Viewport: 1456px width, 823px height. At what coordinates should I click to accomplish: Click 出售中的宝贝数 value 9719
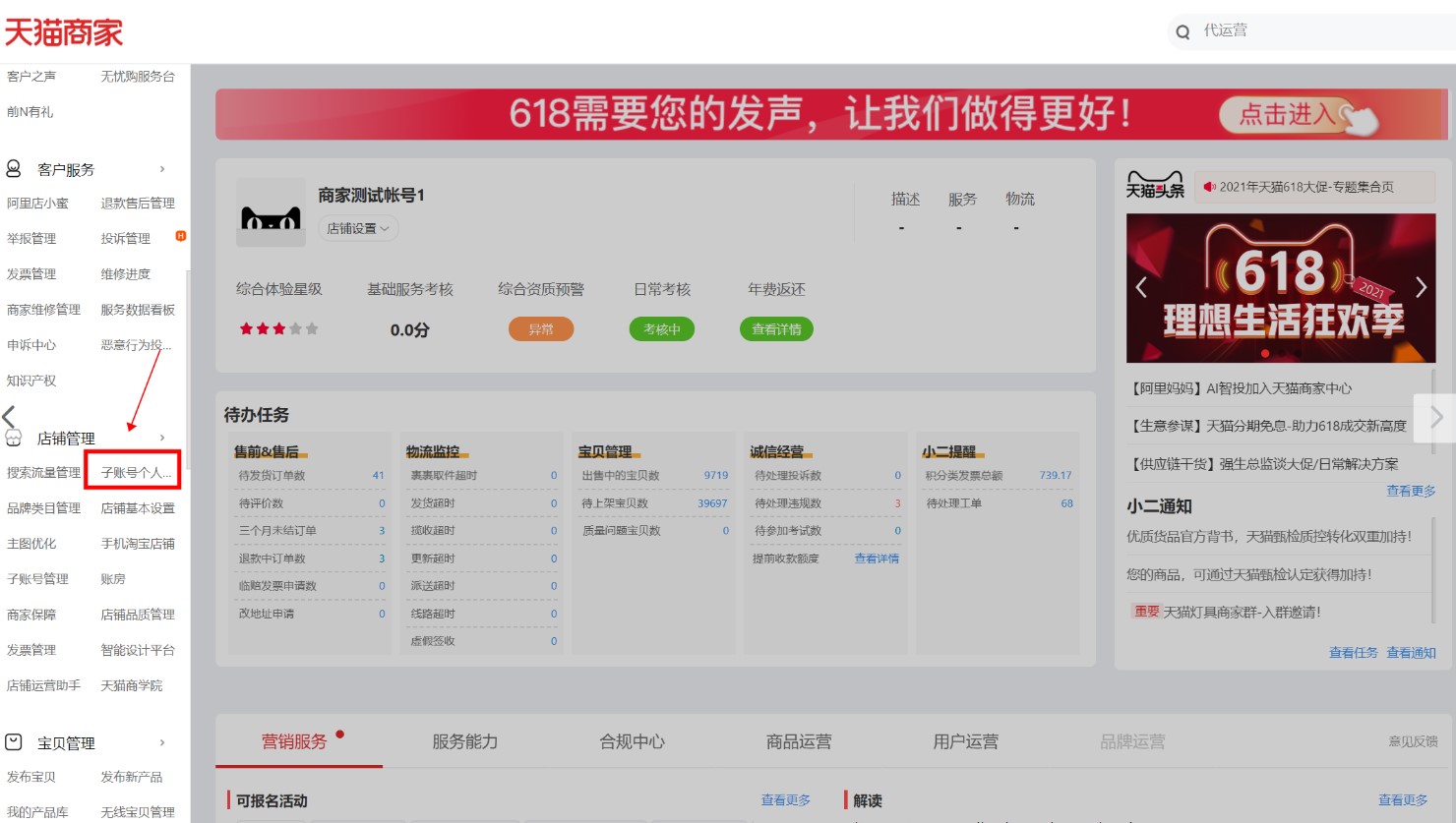pos(716,475)
